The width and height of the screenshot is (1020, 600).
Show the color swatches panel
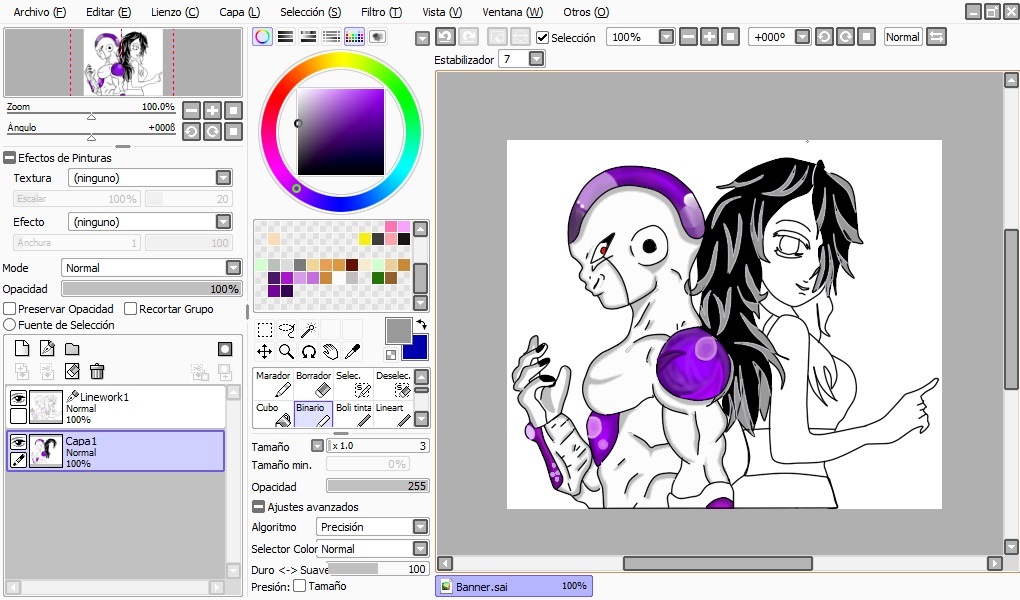pos(355,36)
